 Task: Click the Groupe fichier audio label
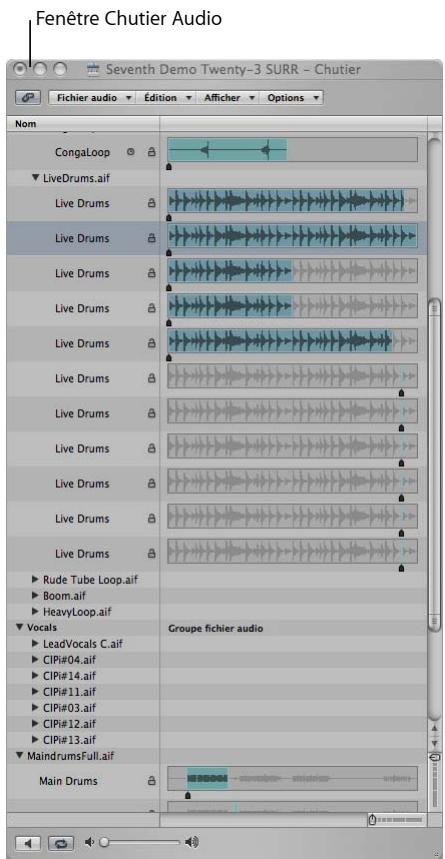pyautogui.click(x=215, y=628)
